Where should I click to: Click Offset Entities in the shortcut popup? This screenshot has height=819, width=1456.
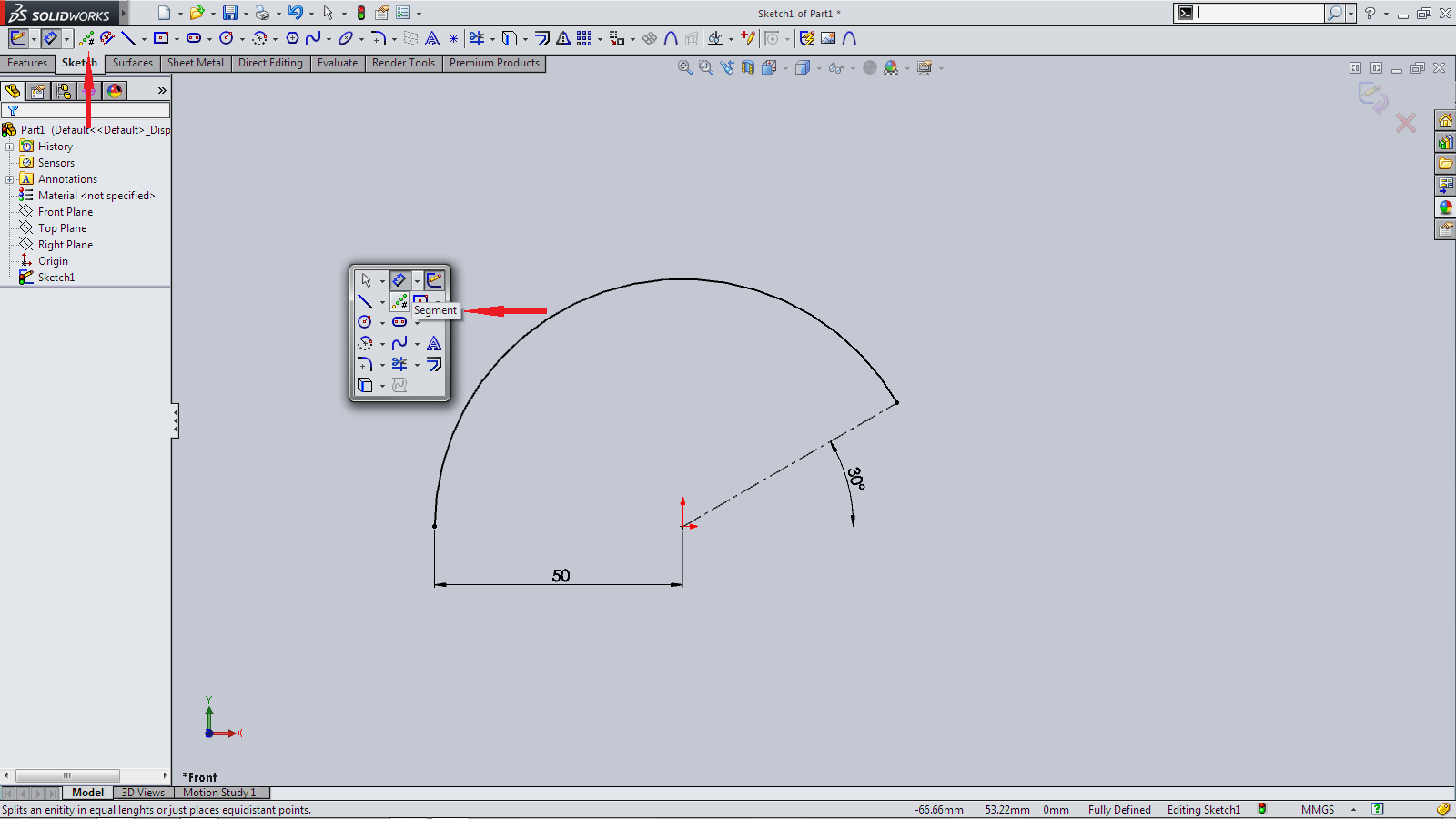click(x=434, y=364)
